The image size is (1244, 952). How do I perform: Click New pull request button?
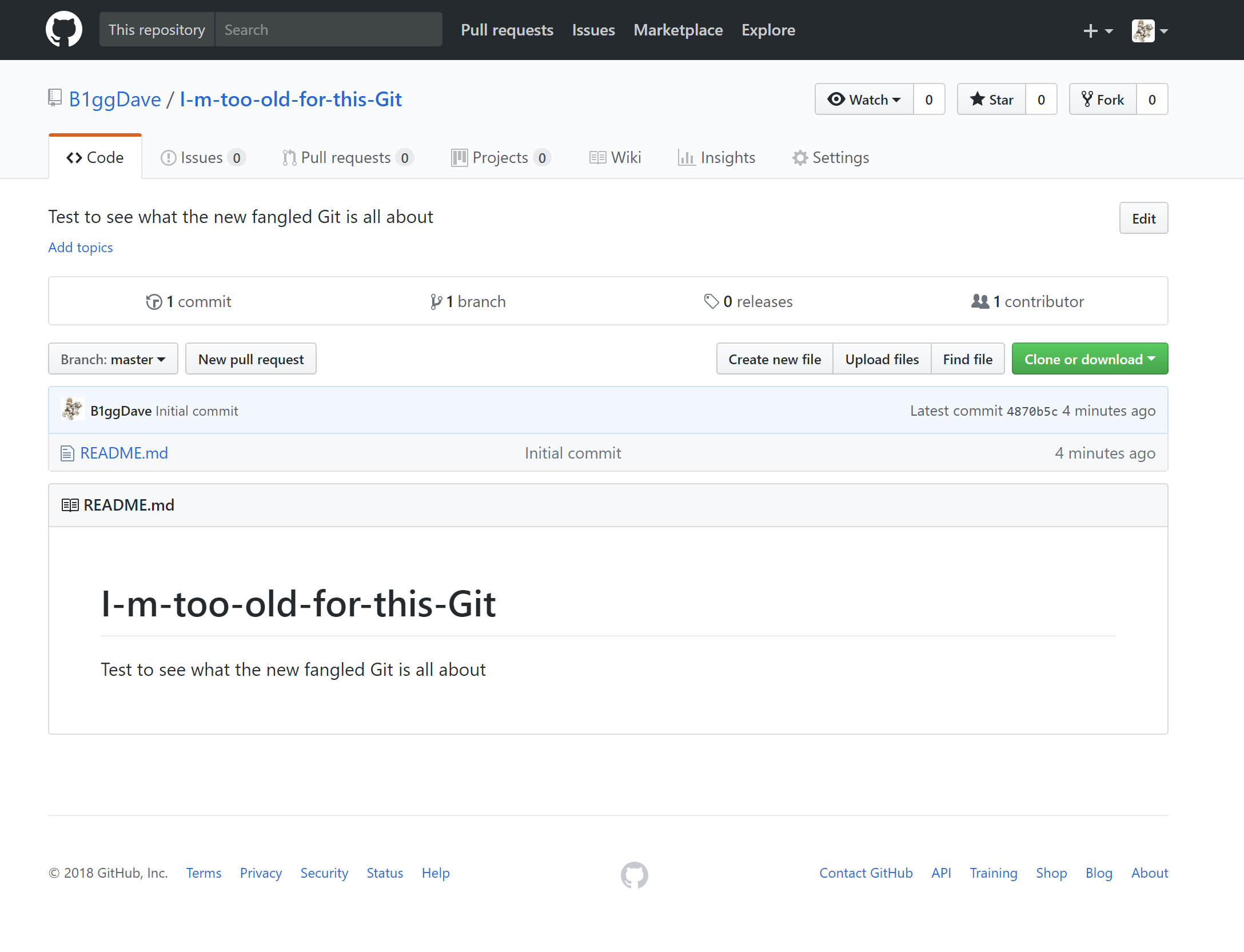pos(251,359)
